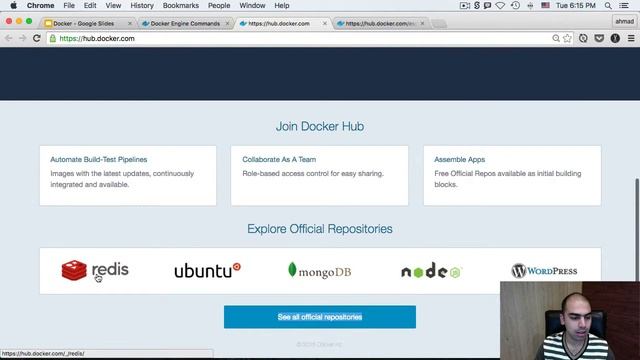Click the Pocket extension icon

point(599,38)
